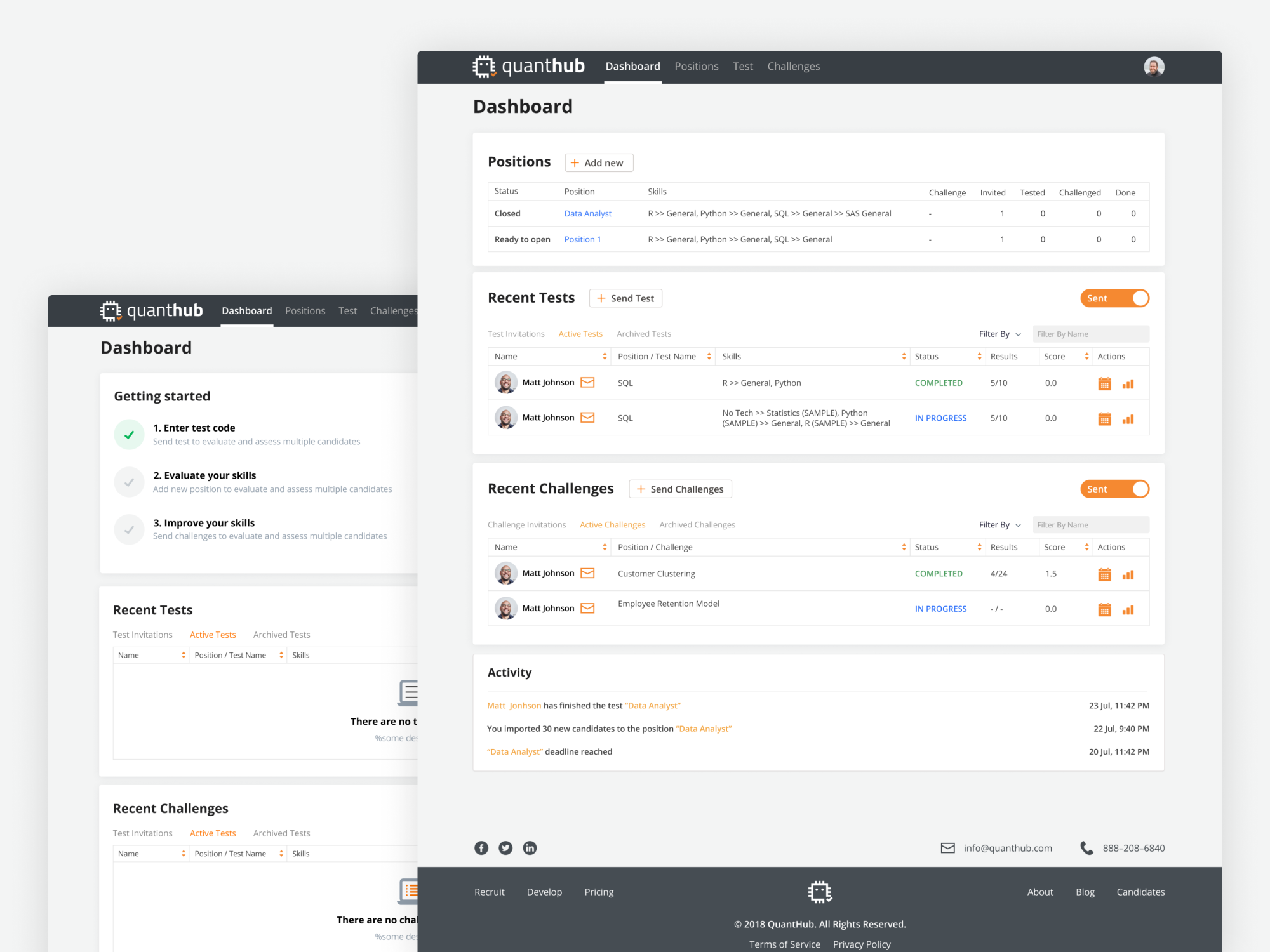
Task: Click mail icon beside Matt Johnson IN PROGRESS SQL test
Action: [587, 418]
